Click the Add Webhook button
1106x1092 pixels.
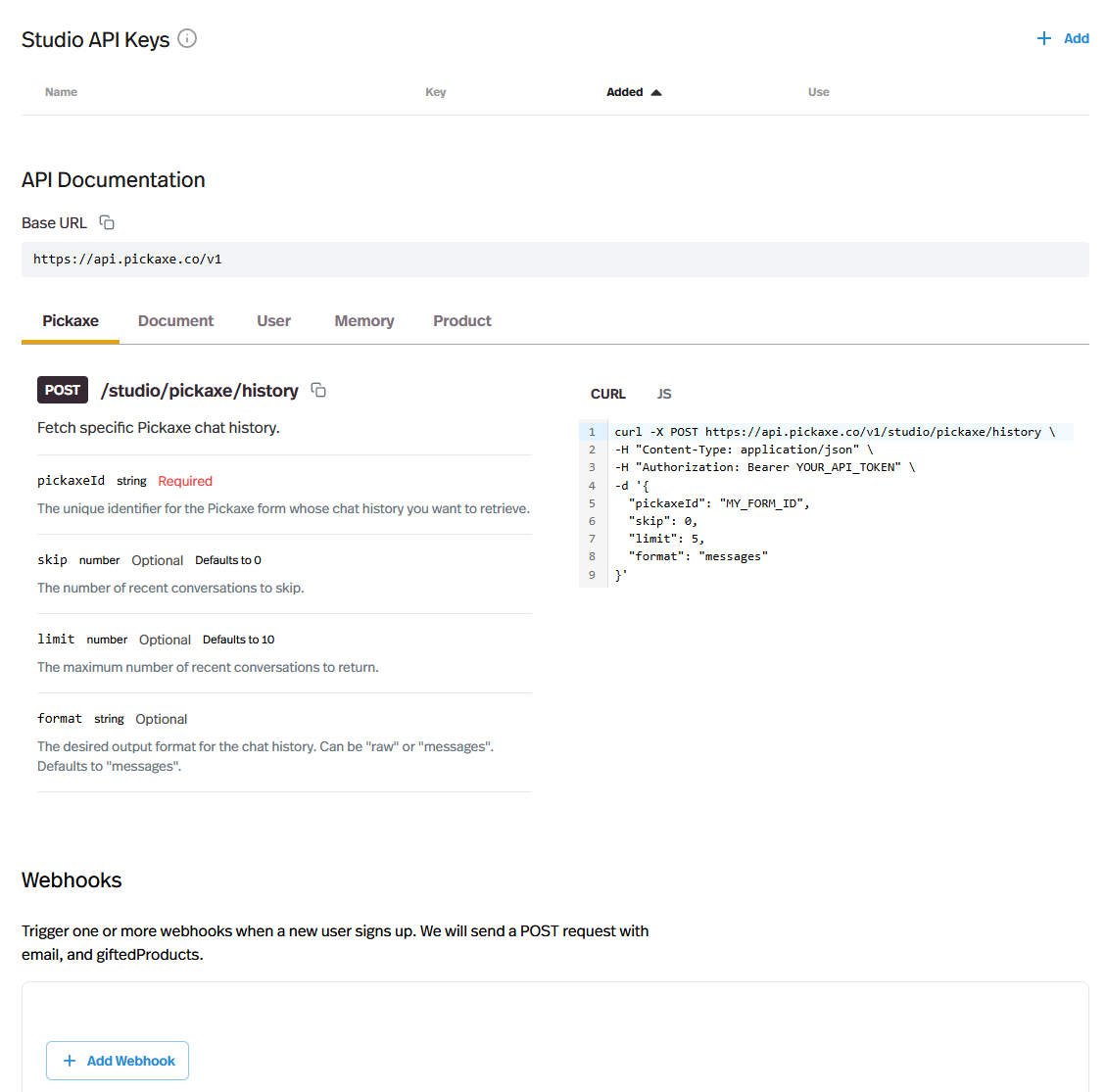(118, 1061)
